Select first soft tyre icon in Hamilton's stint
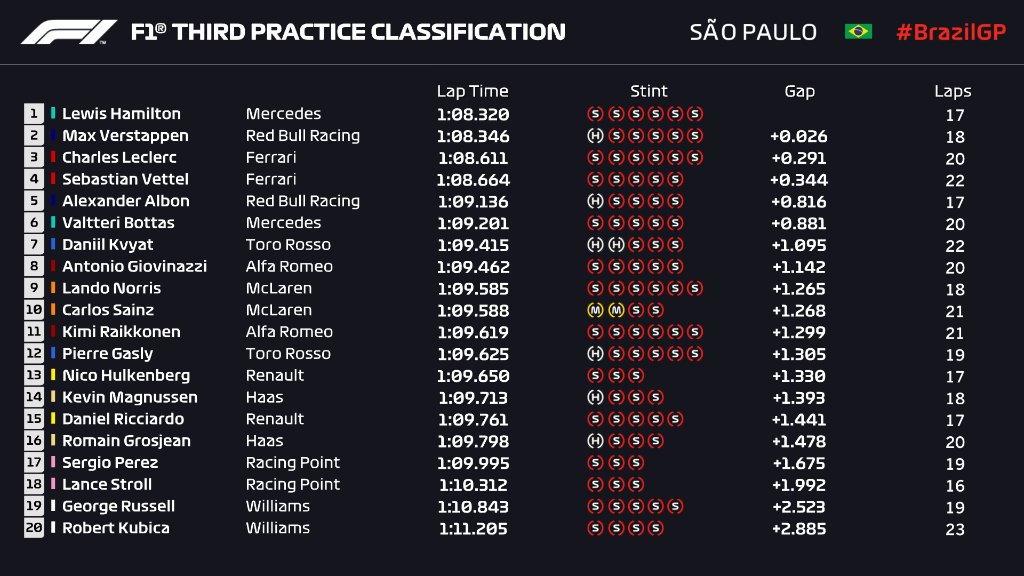Screen dimensions: 1024x576 pyautogui.click(x=595, y=114)
